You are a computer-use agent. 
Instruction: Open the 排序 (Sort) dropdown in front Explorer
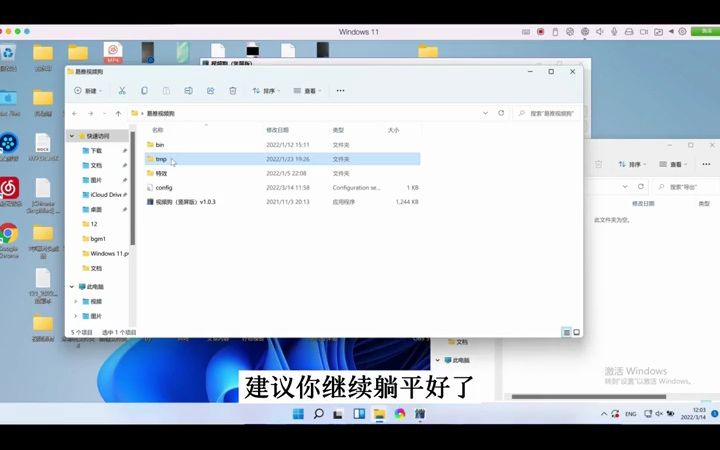tap(266, 91)
